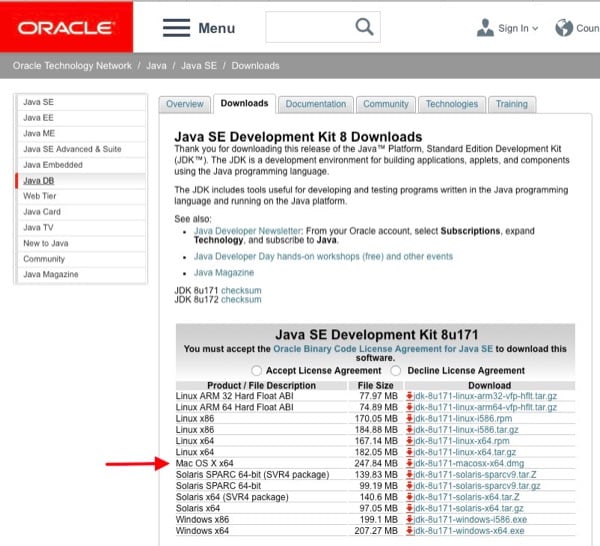
Task: Switch to the Documentation tab
Action: coord(316,104)
